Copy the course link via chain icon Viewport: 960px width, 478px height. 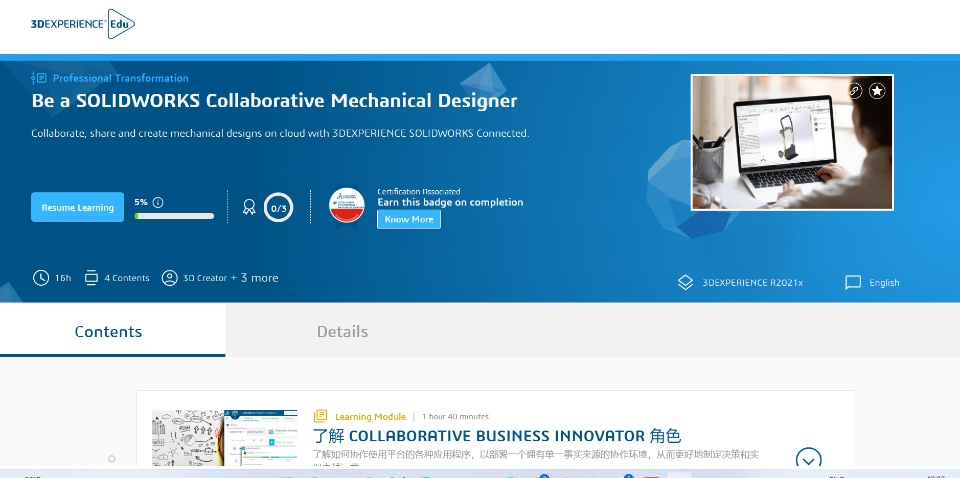(855, 91)
